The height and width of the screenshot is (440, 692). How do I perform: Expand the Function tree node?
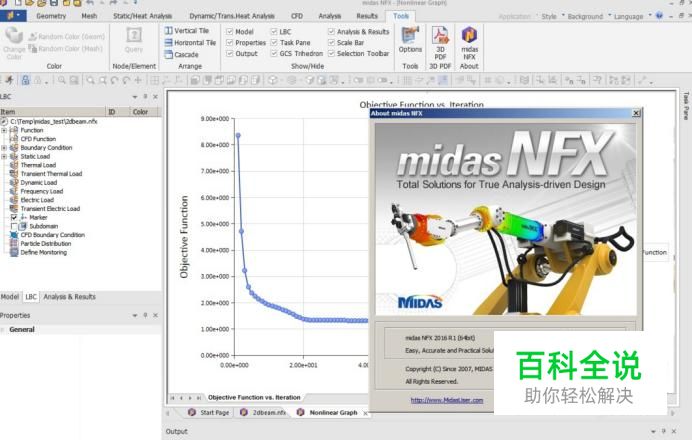[4, 130]
